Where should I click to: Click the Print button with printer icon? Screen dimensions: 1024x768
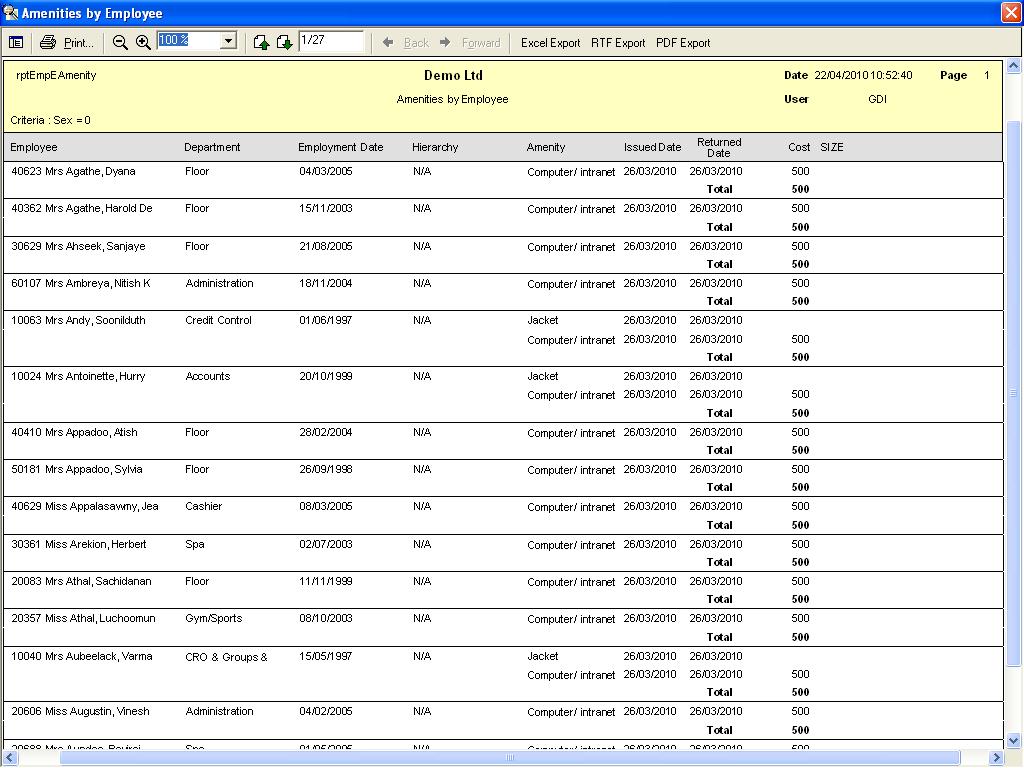[x=66, y=42]
